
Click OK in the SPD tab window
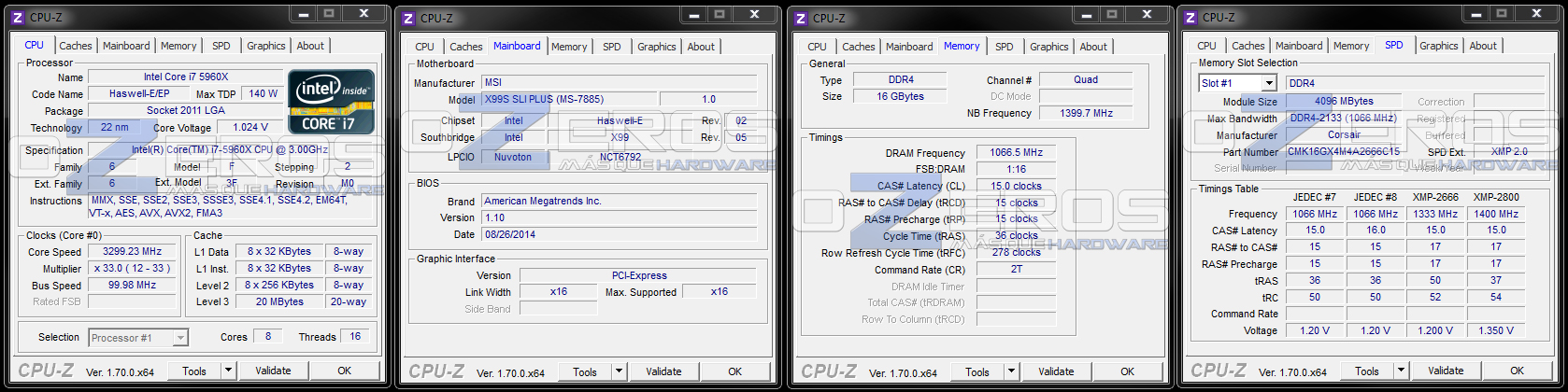[x=1518, y=371]
